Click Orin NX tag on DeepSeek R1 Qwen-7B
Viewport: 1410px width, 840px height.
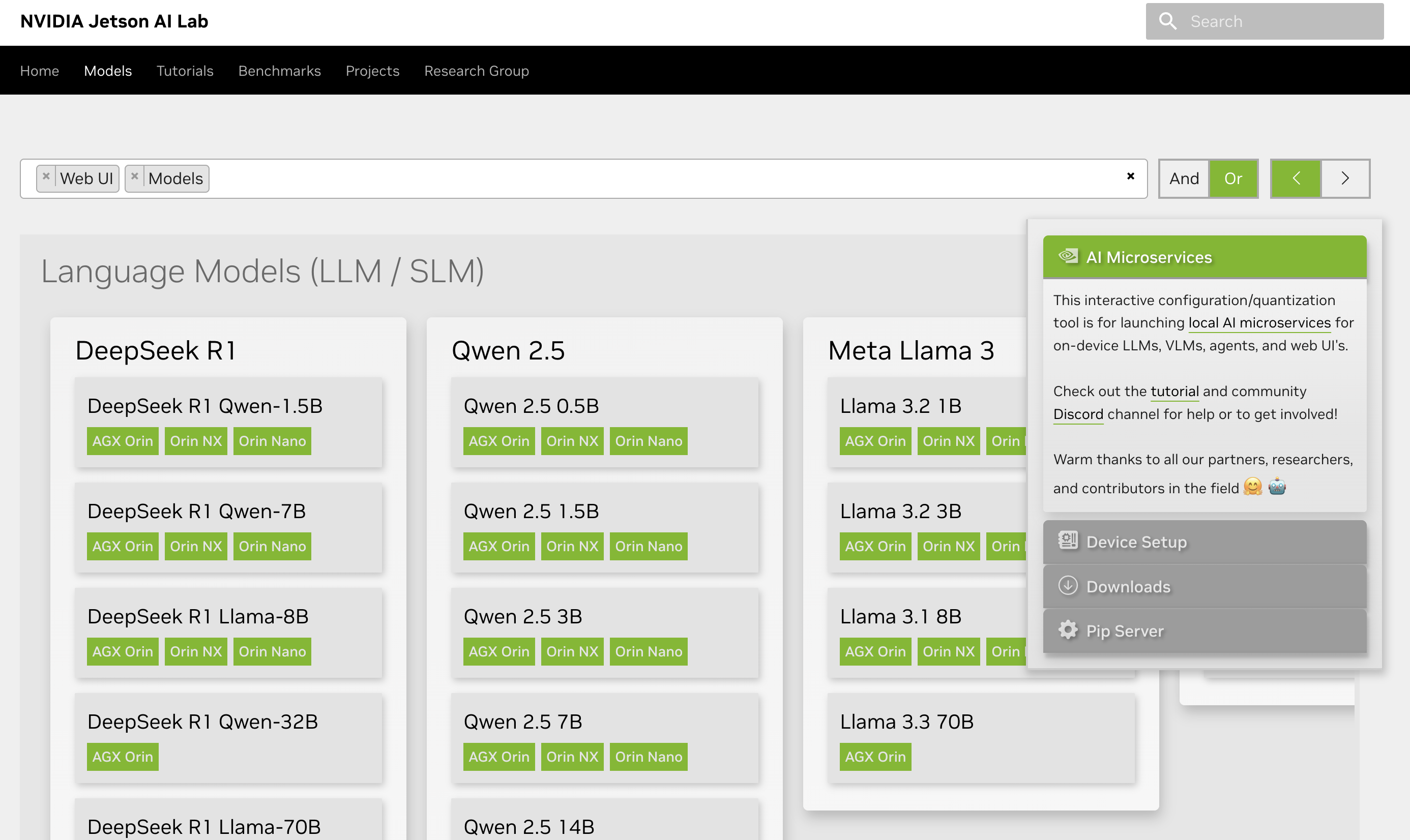pyautogui.click(x=196, y=546)
